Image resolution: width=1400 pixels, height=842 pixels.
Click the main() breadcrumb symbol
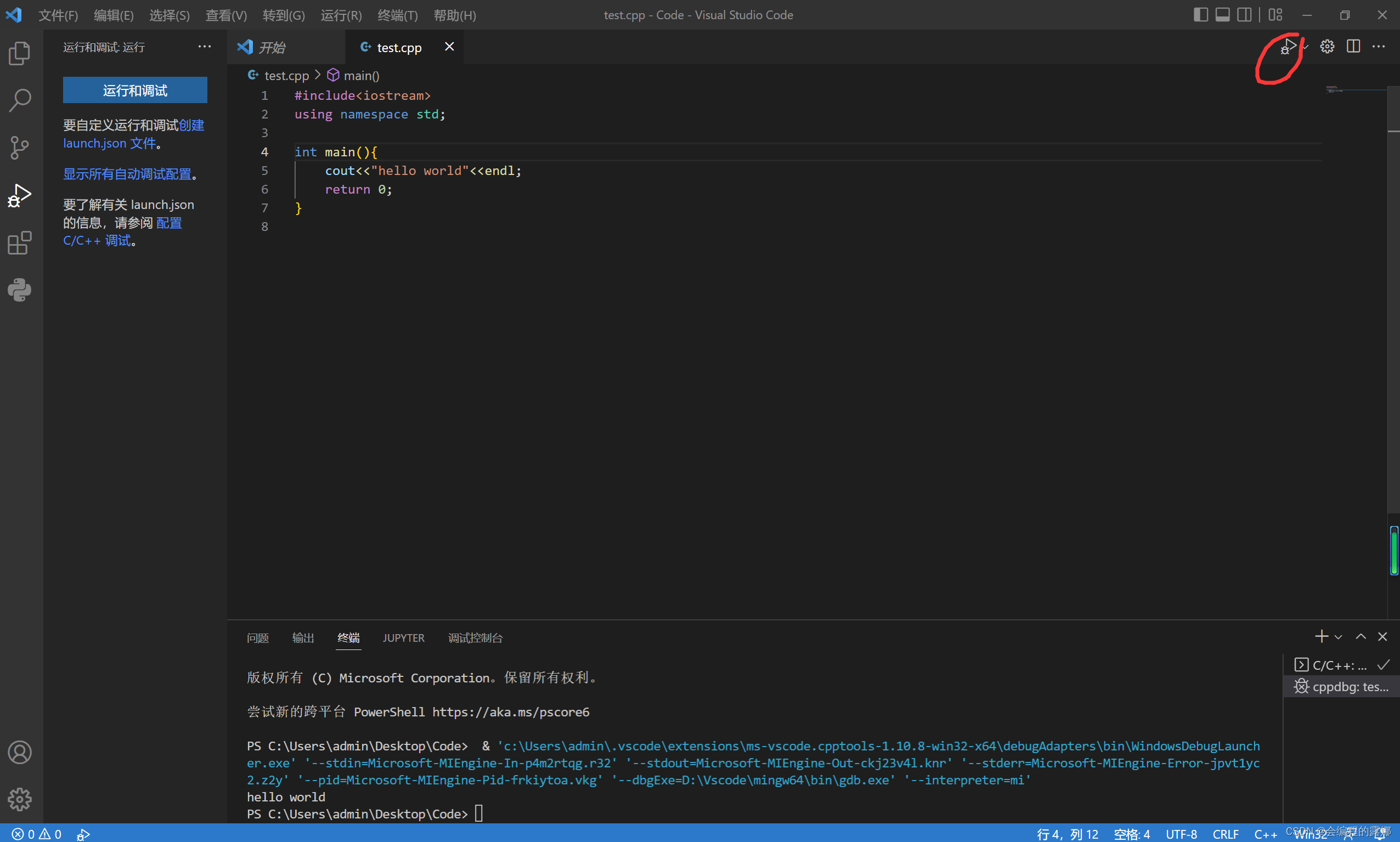[x=353, y=76]
